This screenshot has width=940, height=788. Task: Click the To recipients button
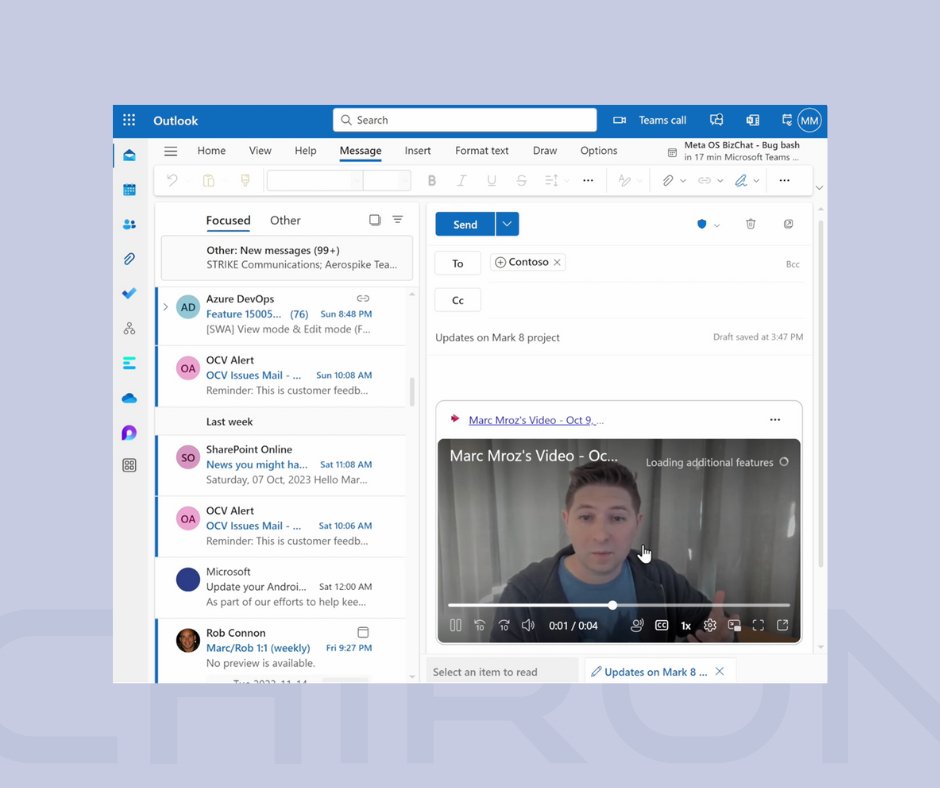tap(458, 263)
